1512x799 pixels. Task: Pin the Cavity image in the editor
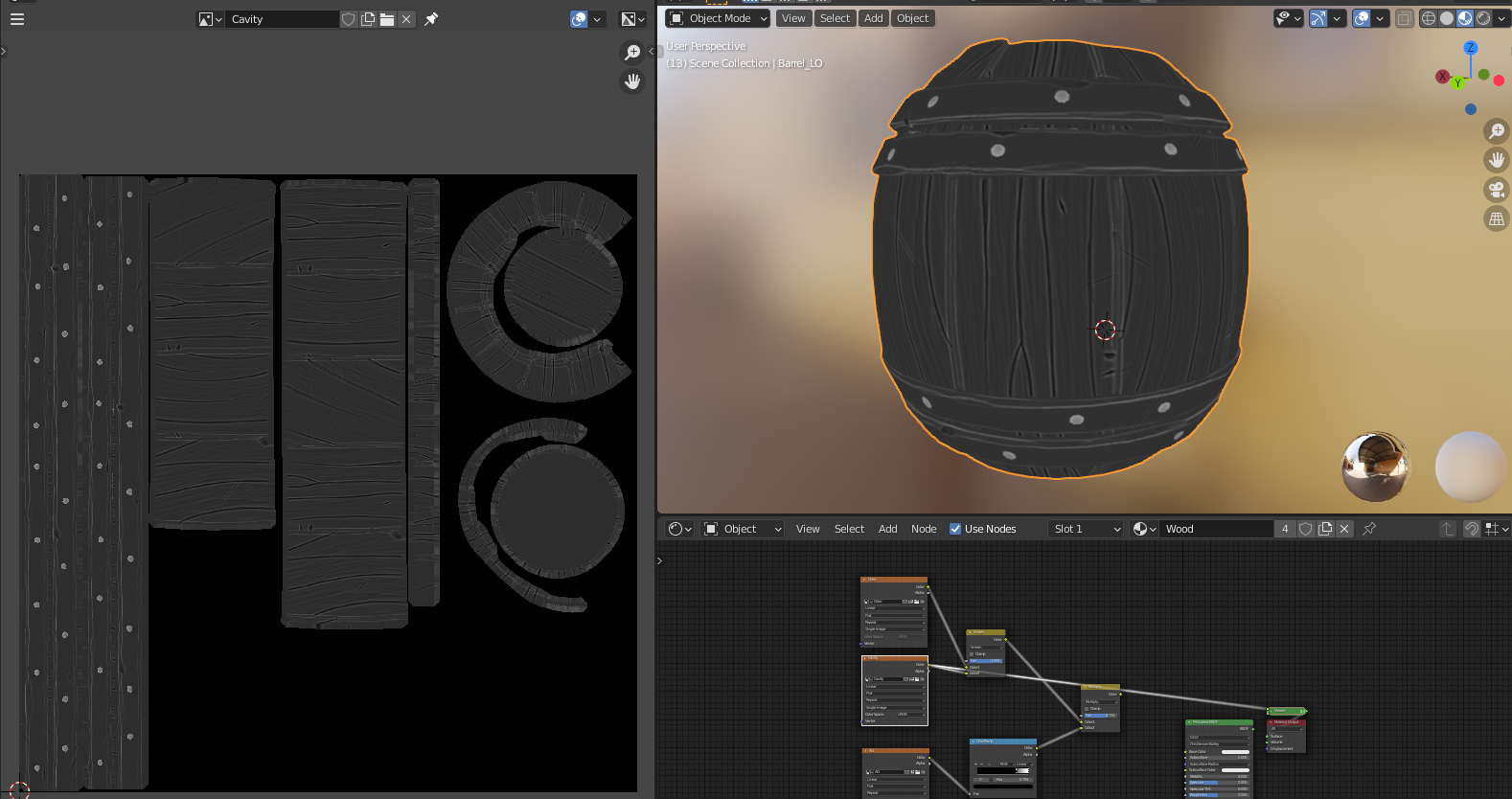pyautogui.click(x=431, y=19)
